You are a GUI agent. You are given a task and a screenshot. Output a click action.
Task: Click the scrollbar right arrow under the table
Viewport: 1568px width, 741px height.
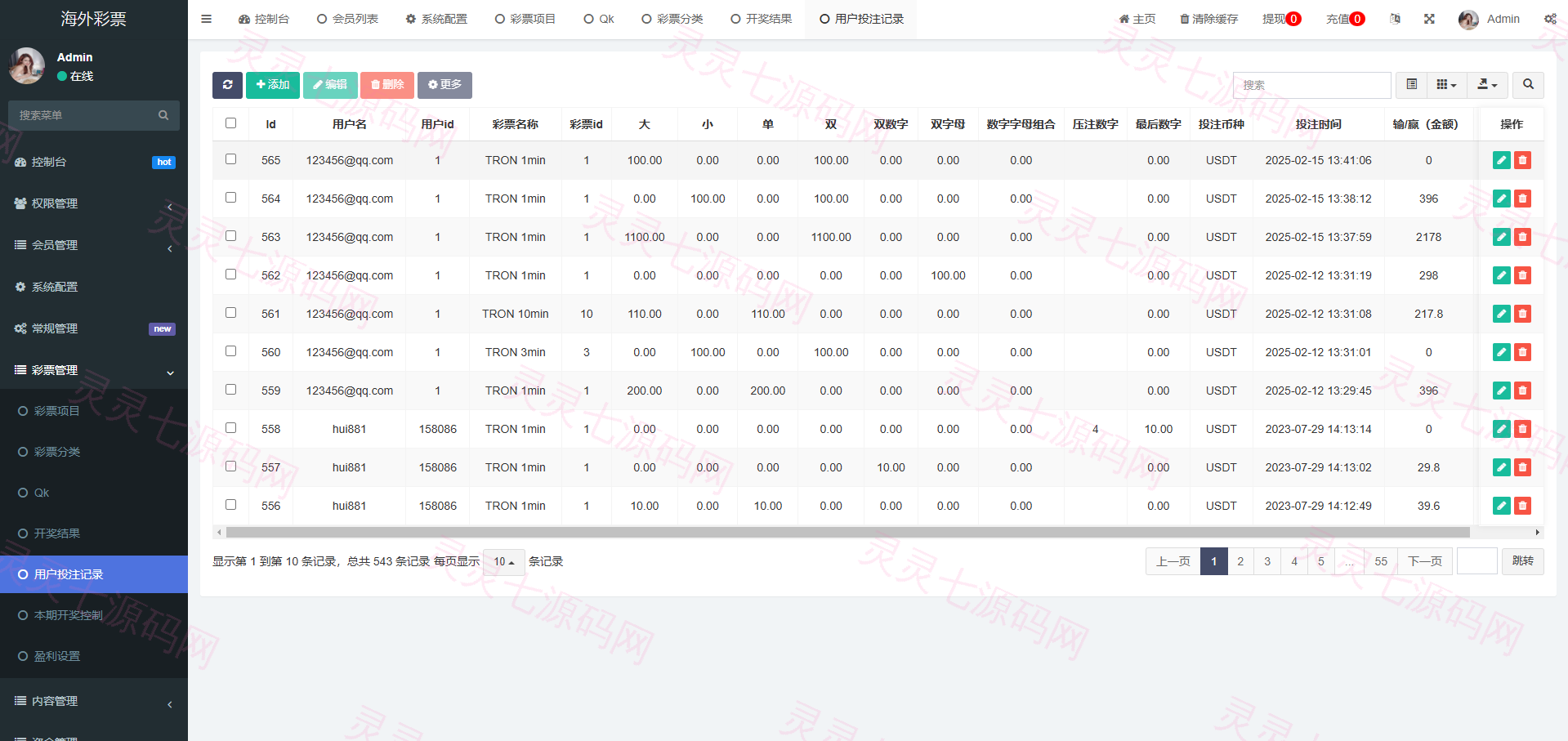(1538, 532)
